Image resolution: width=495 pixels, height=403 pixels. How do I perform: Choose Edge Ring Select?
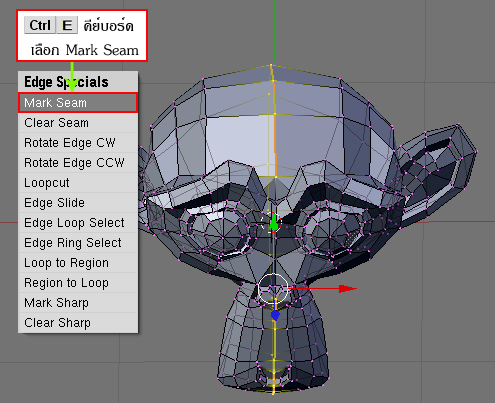coord(78,243)
